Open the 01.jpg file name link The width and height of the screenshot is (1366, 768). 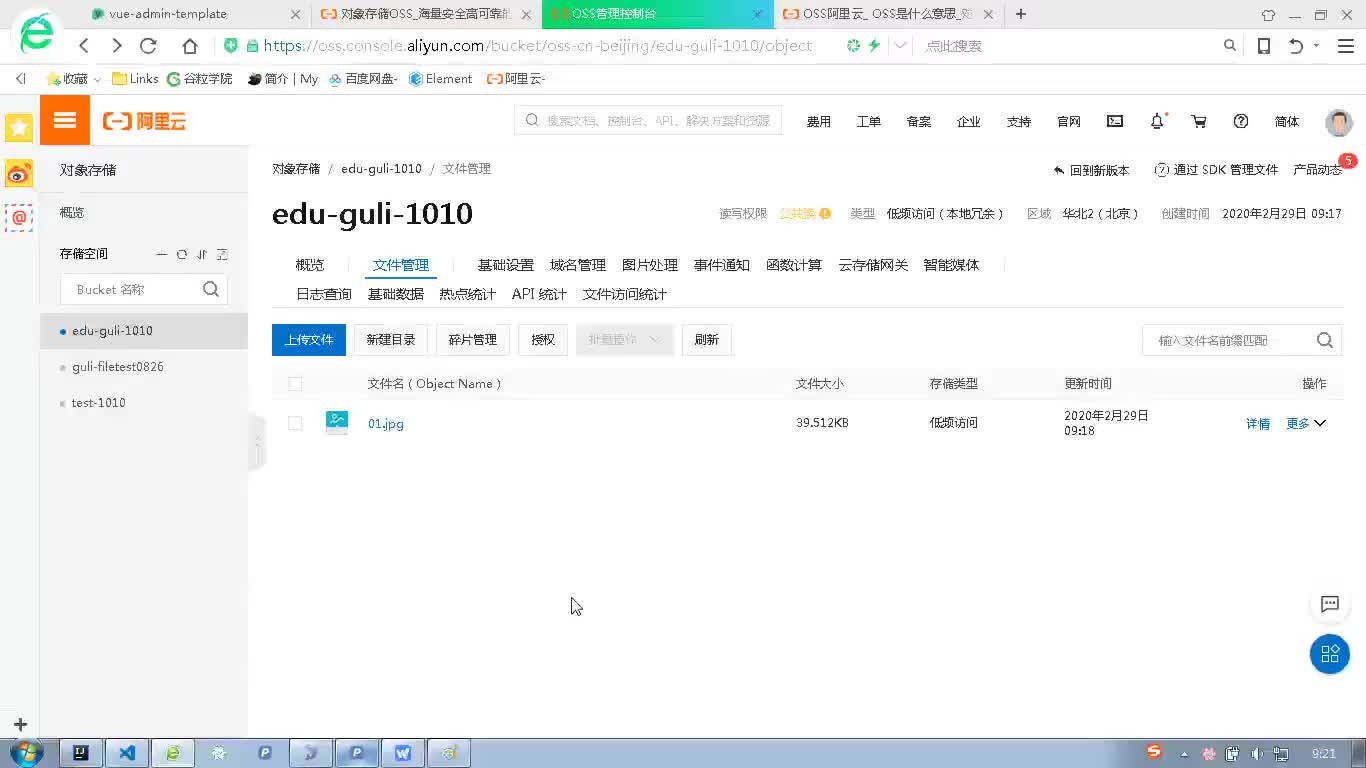(x=386, y=424)
